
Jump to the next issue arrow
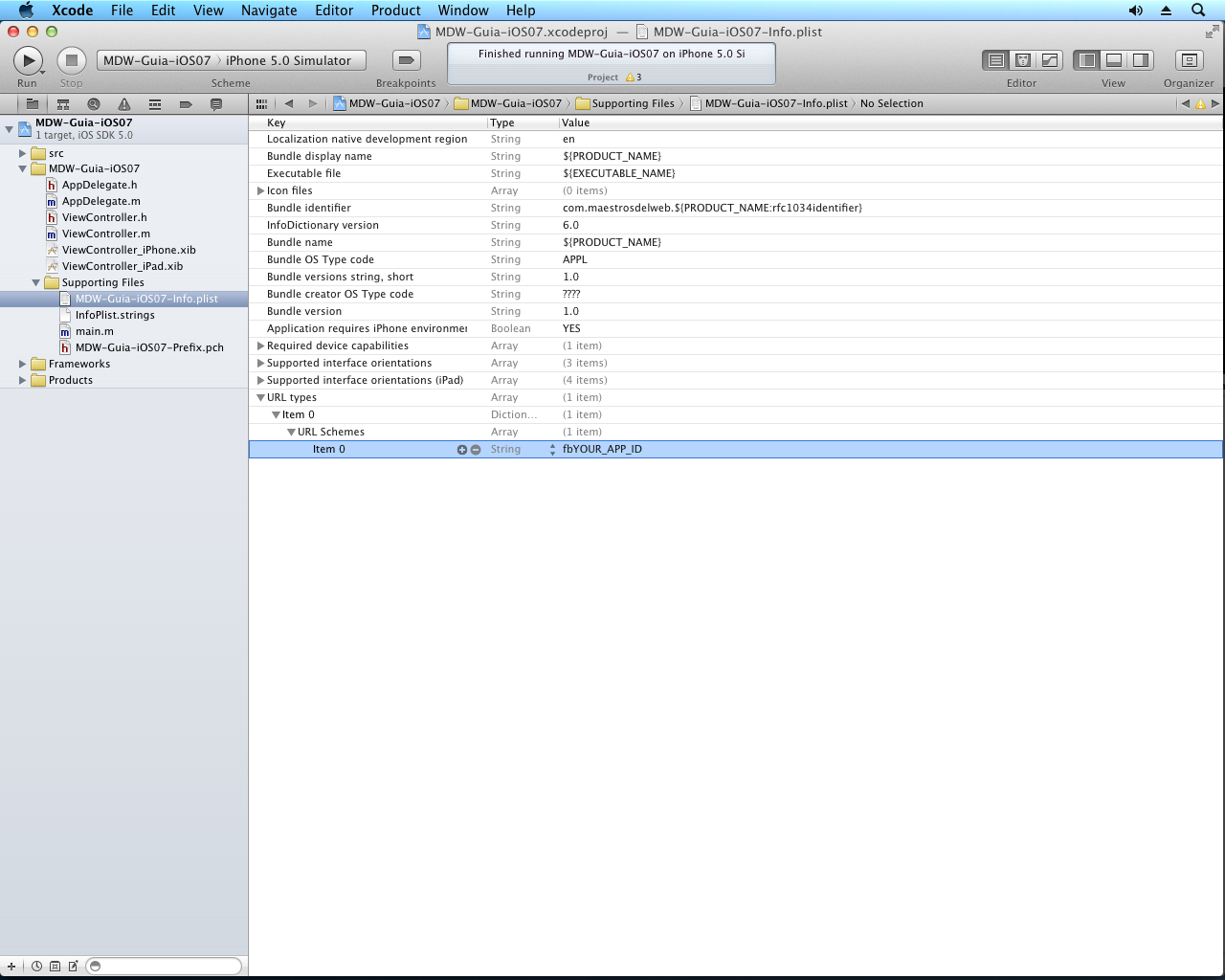(x=1215, y=103)
